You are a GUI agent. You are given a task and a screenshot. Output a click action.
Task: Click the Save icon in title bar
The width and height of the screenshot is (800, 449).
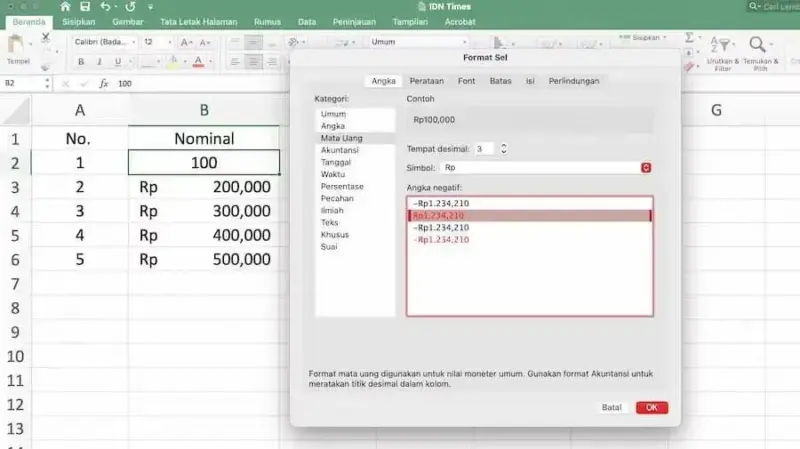point(84,6)
